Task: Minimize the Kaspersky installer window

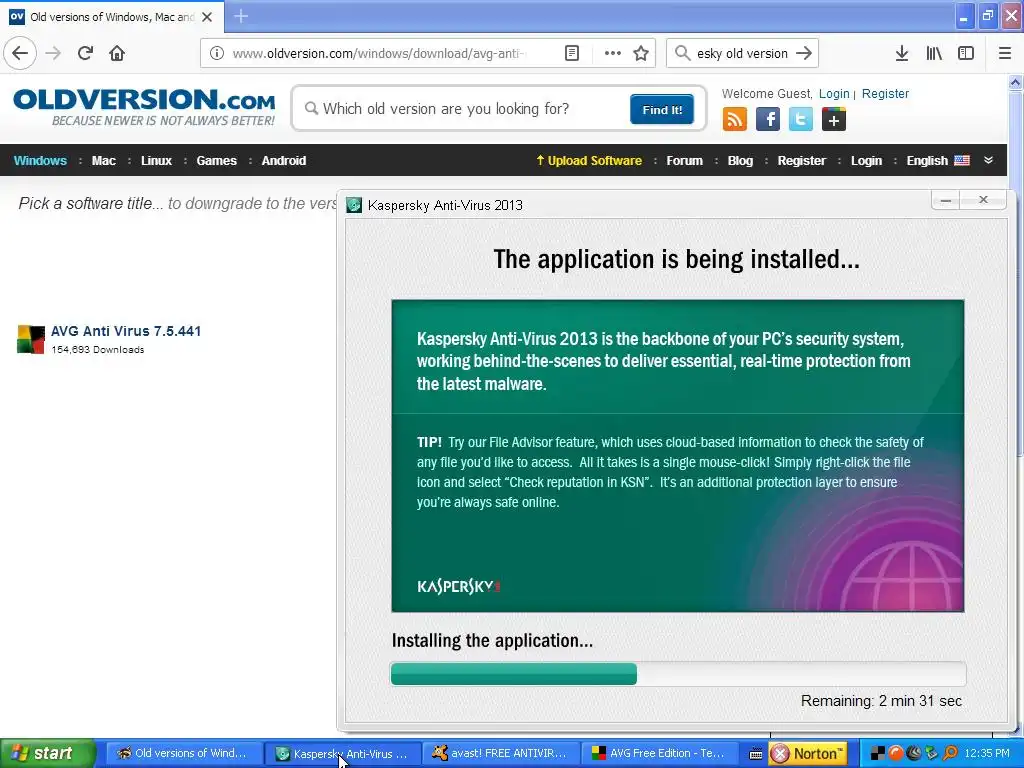Action: (x=946, y=200)
